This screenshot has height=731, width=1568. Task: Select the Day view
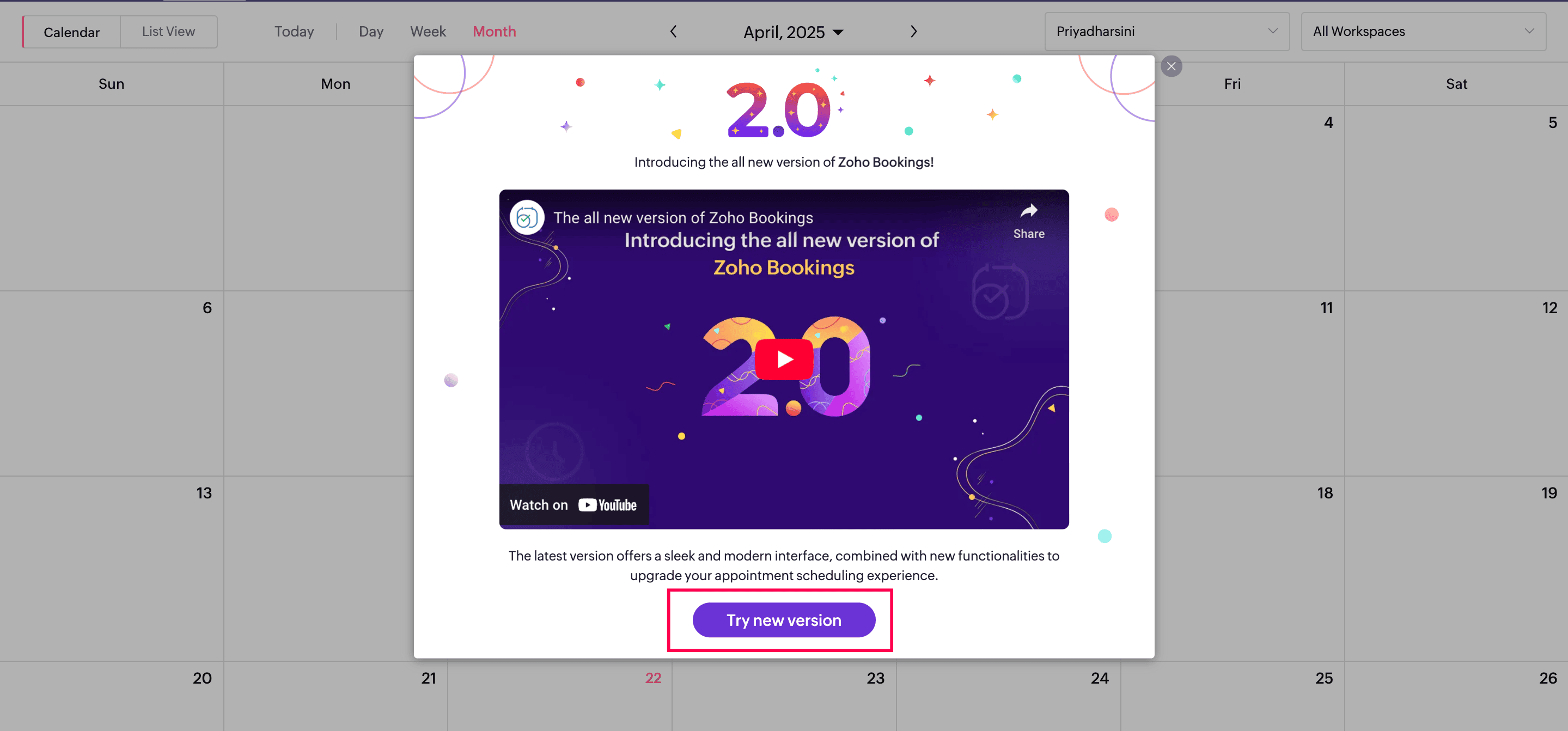371,32
